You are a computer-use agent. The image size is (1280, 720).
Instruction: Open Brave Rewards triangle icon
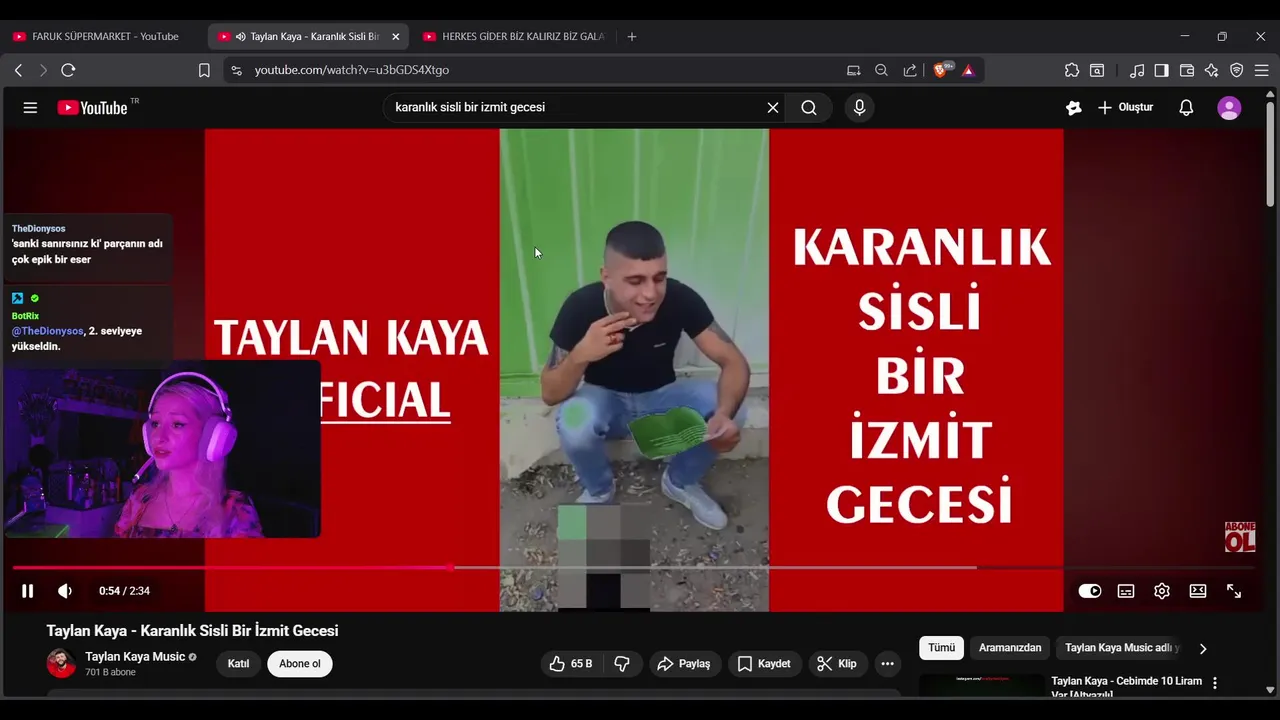click(x=968, y=70)
